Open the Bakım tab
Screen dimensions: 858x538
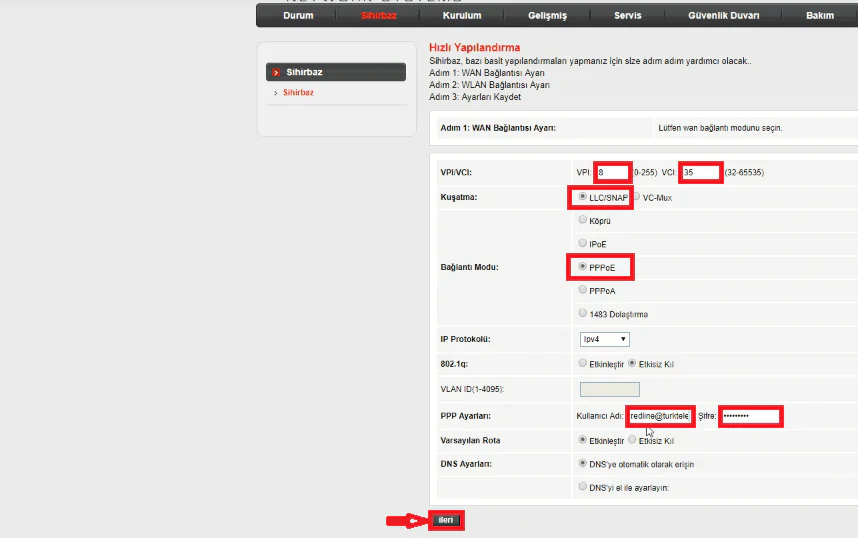tap(819, 16)
